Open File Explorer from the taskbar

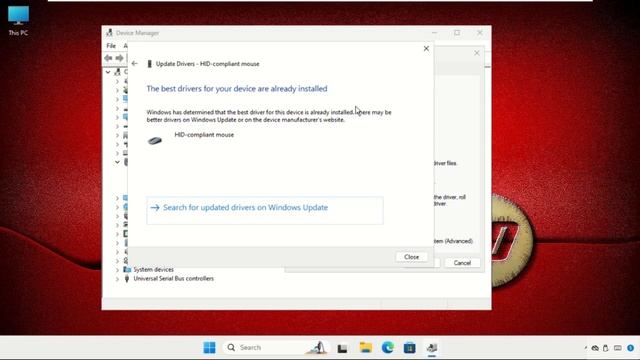point(365,348)
